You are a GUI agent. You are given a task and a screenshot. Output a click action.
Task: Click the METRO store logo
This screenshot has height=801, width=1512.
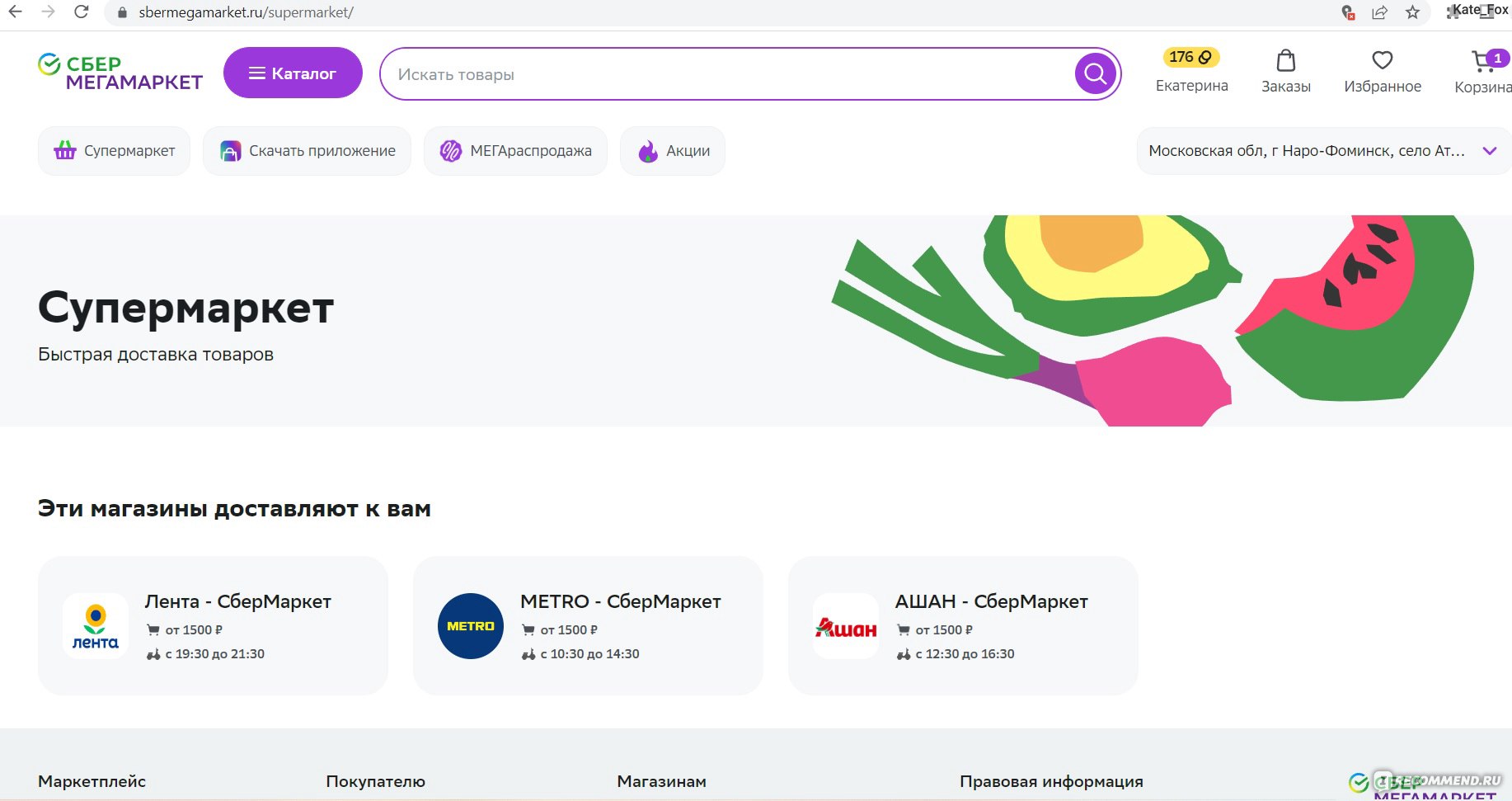471,626
